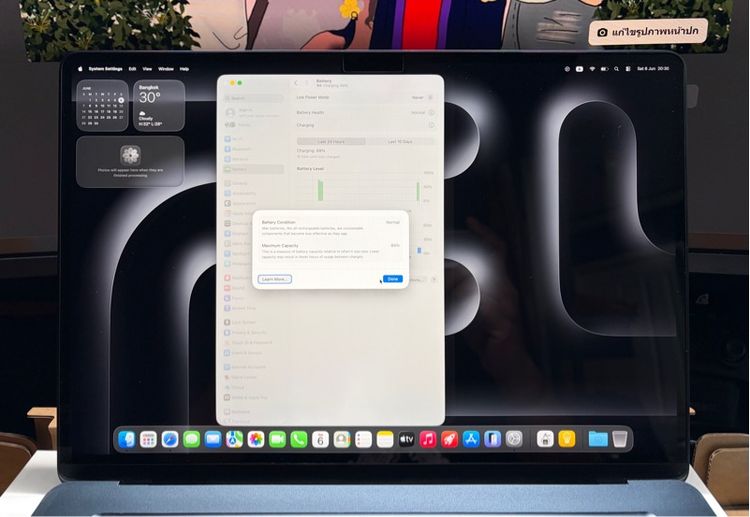Go back in System Settings
Image resolution: width=750 pixels, height=517 pixels.
296,83
